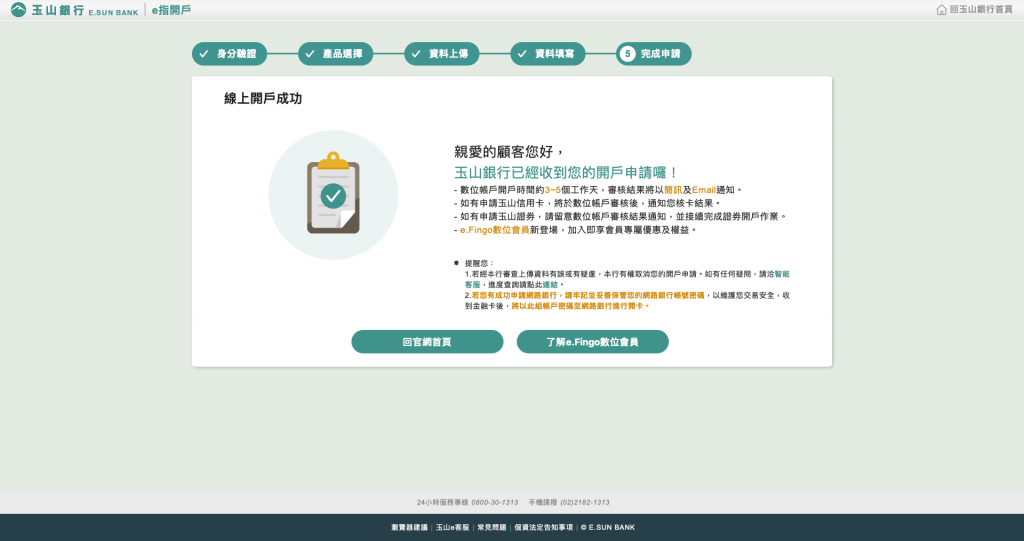Click the 0800-30-1313 service hotline number

click(494, 502)
